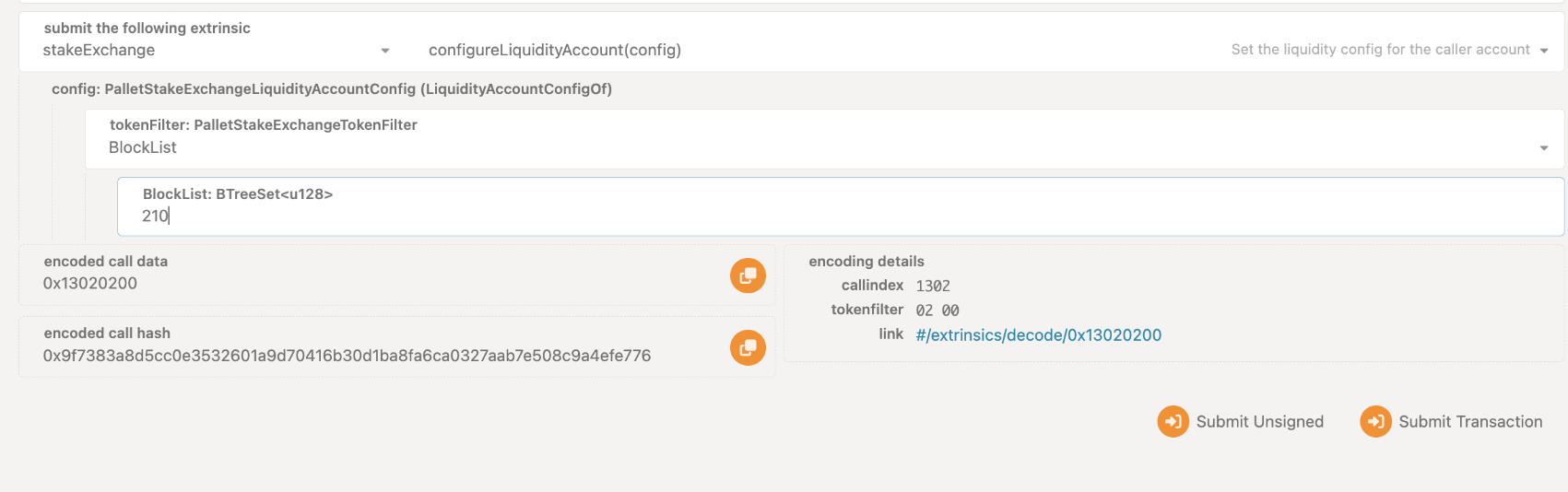Click the Submit Transaction button label
This screenshot has width=1568, height=492.
(x=1470, y=422)
